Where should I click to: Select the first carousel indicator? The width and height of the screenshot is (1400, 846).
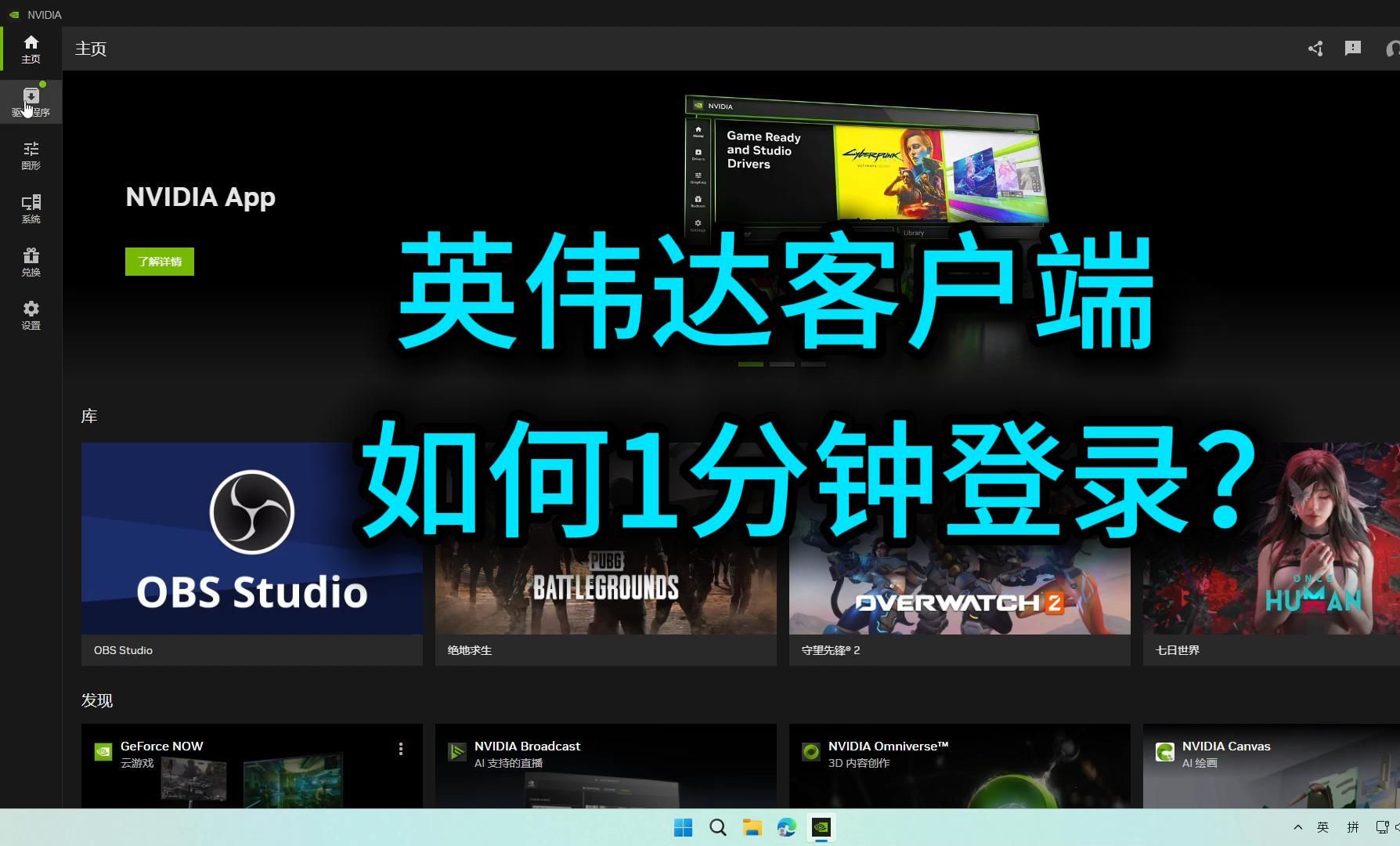(750, 364)
